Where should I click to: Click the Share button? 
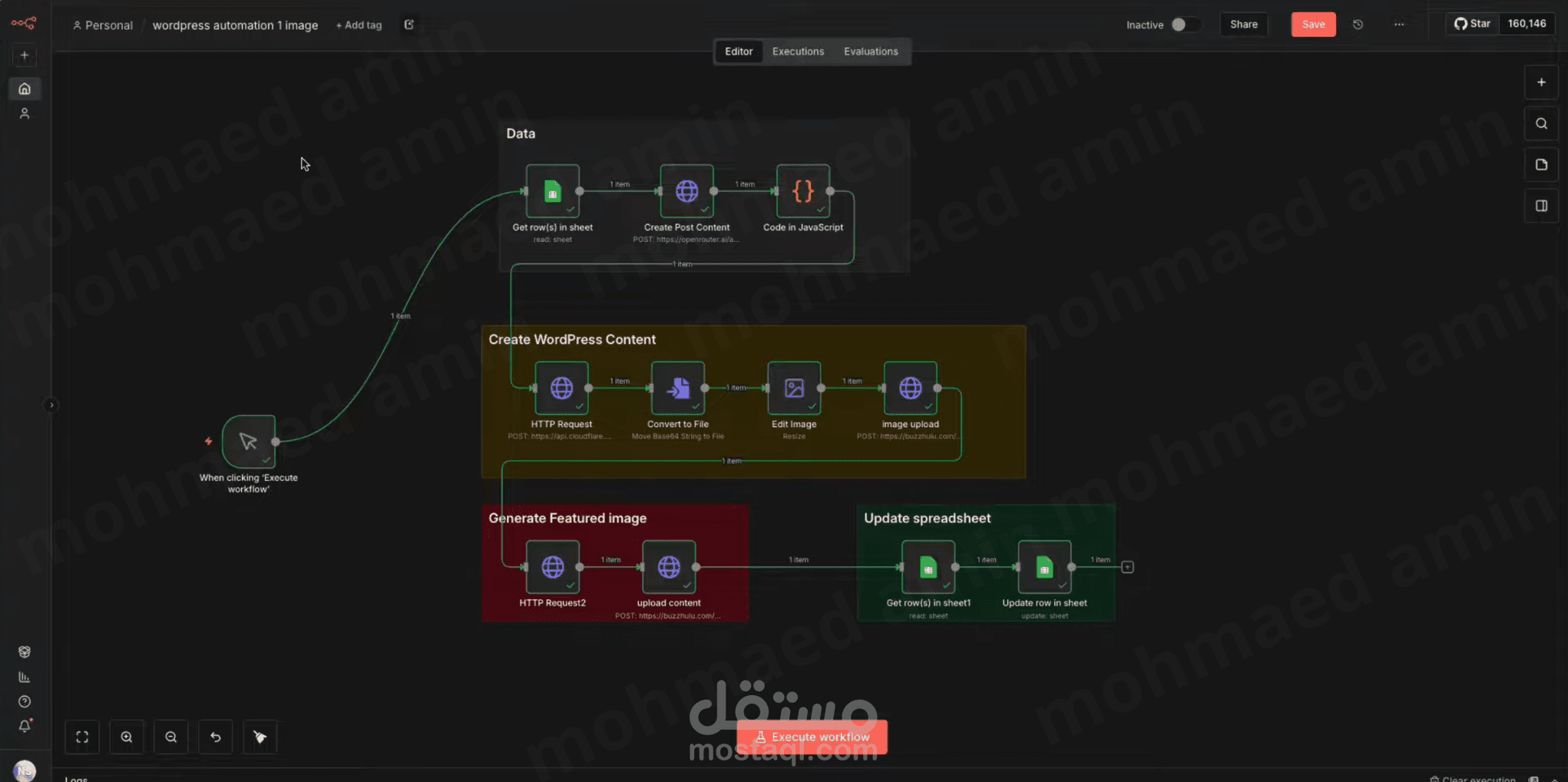[x=1243, y=25]
